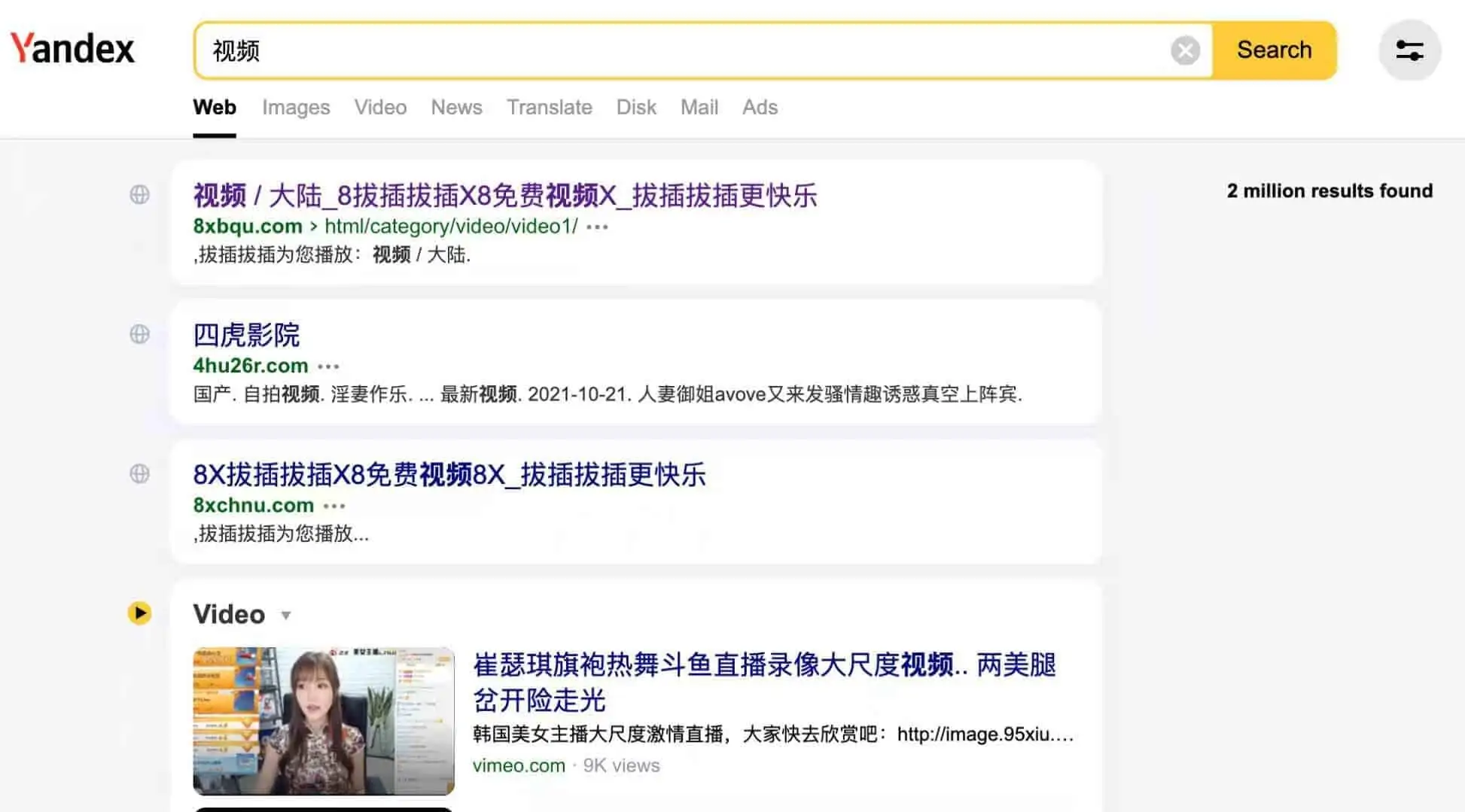Click the vimeo.com source link

[519, 765]
